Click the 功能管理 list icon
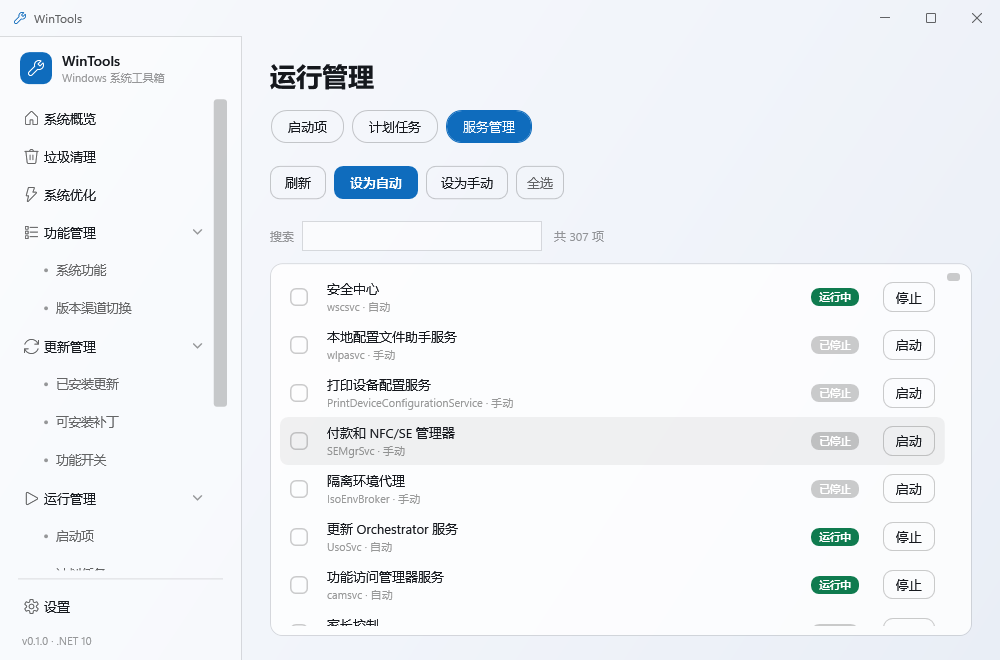 pyautogui.click(x=31, y=233)
